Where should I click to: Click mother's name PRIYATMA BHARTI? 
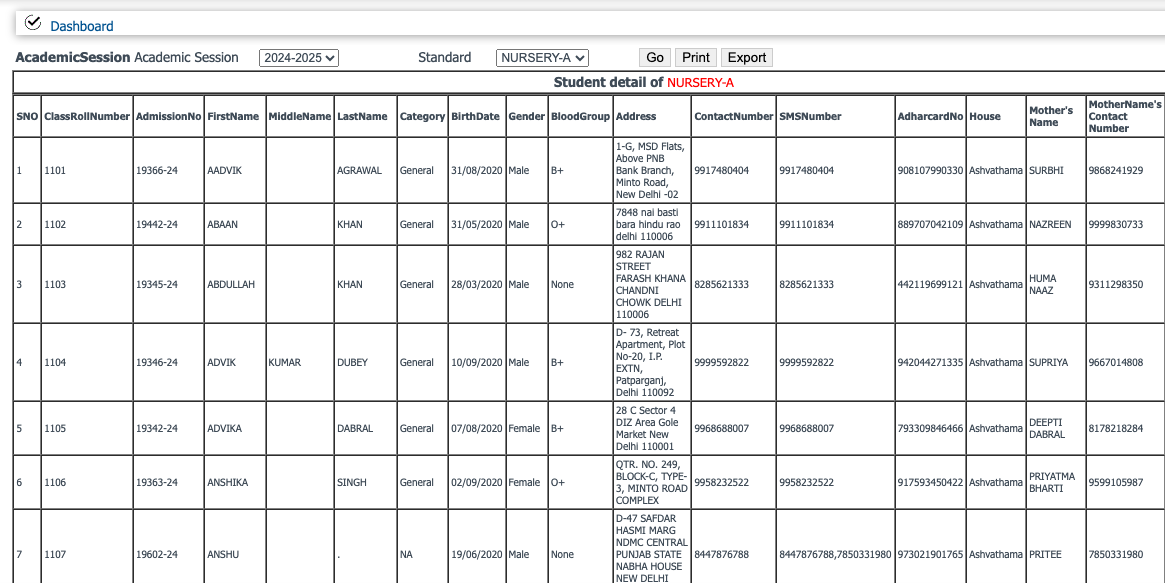pyautogui.click(x=1052, y=483)
